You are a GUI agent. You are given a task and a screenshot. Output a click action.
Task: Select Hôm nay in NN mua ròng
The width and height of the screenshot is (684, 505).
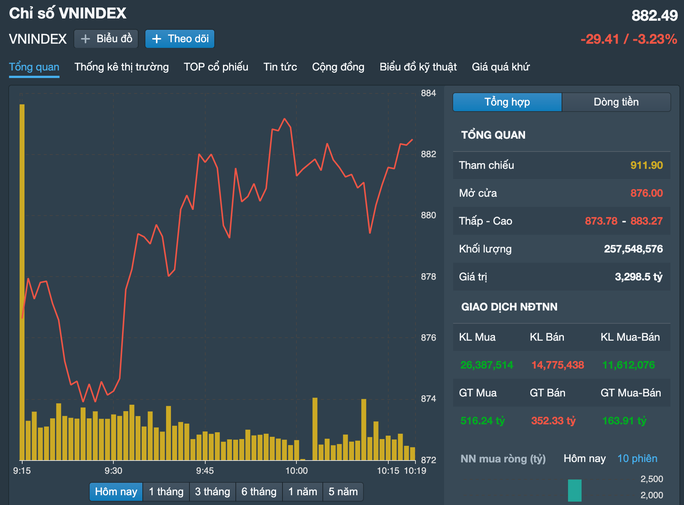(x=584, y=459)
